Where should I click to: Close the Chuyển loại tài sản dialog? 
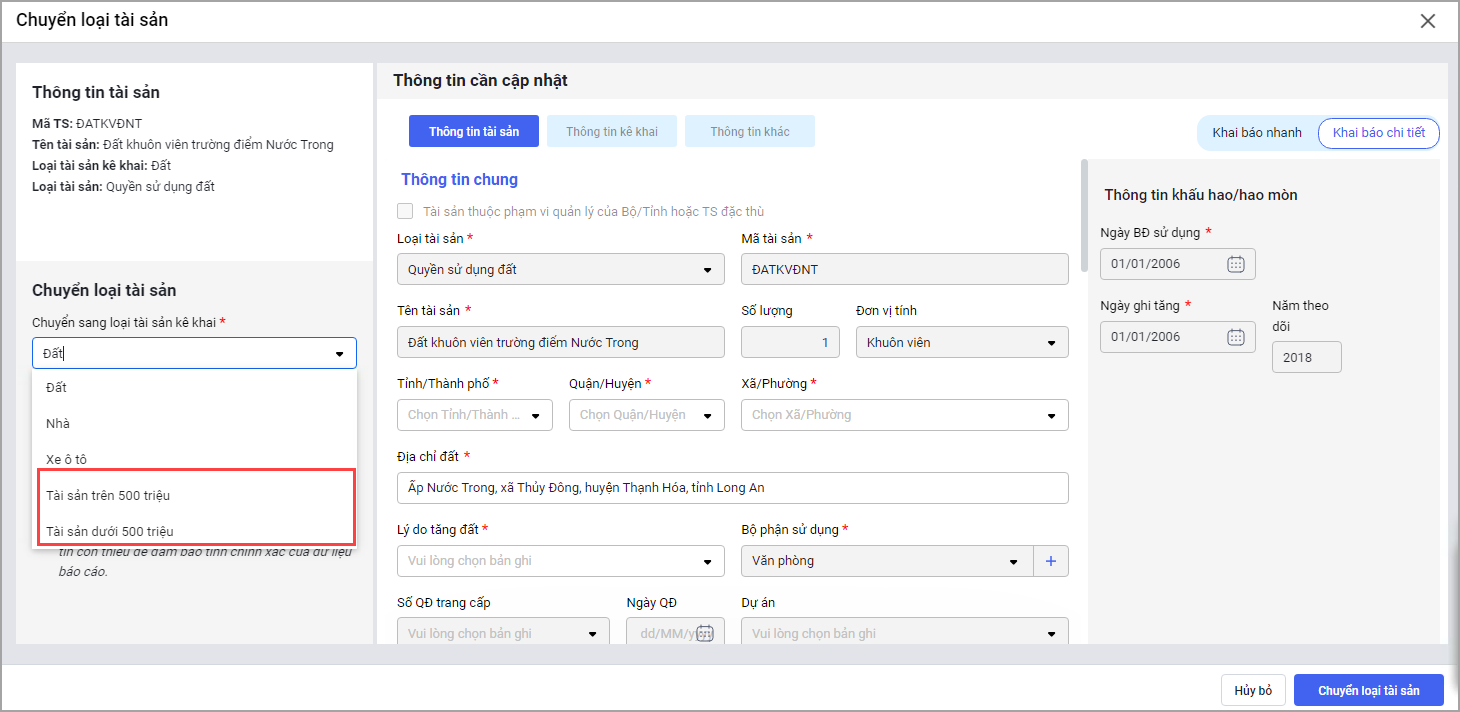(x=1428, y=21)
